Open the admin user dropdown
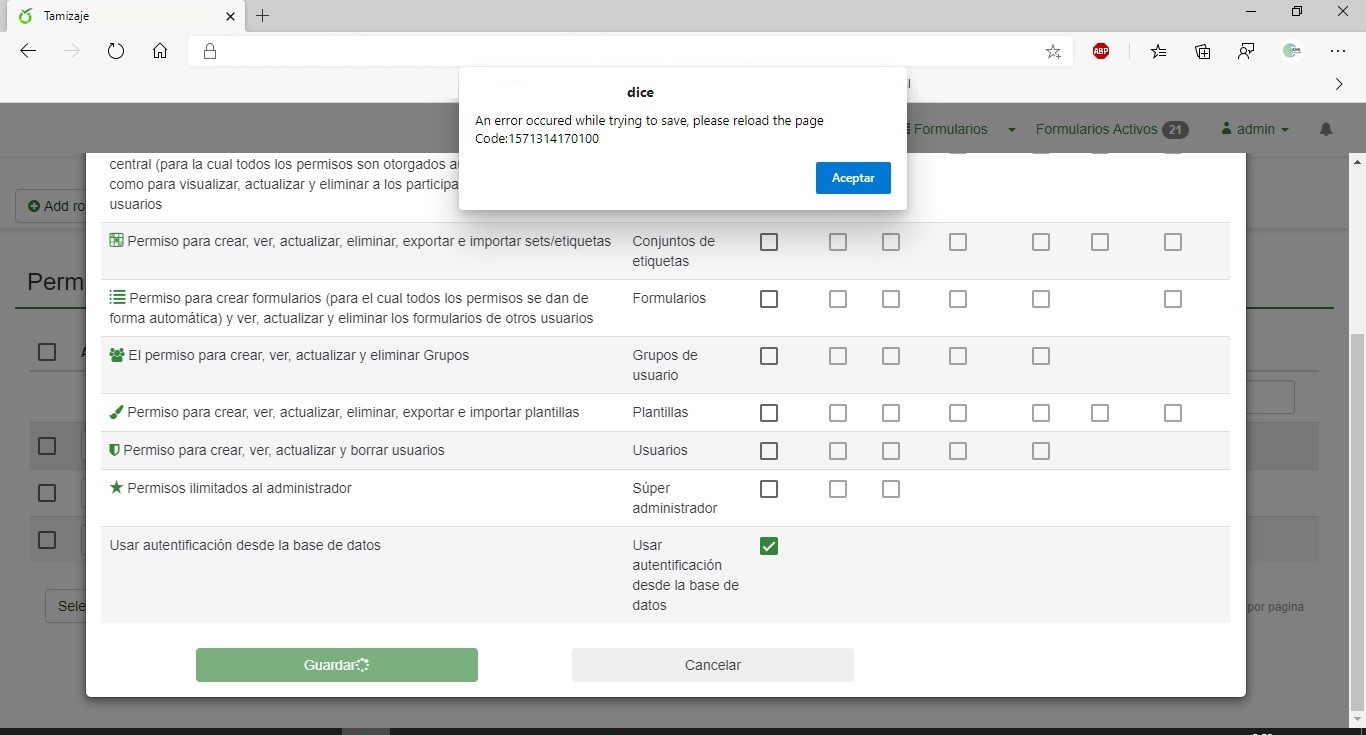The width and height of the screenshot is (1366, 735). click(1255, 129)
